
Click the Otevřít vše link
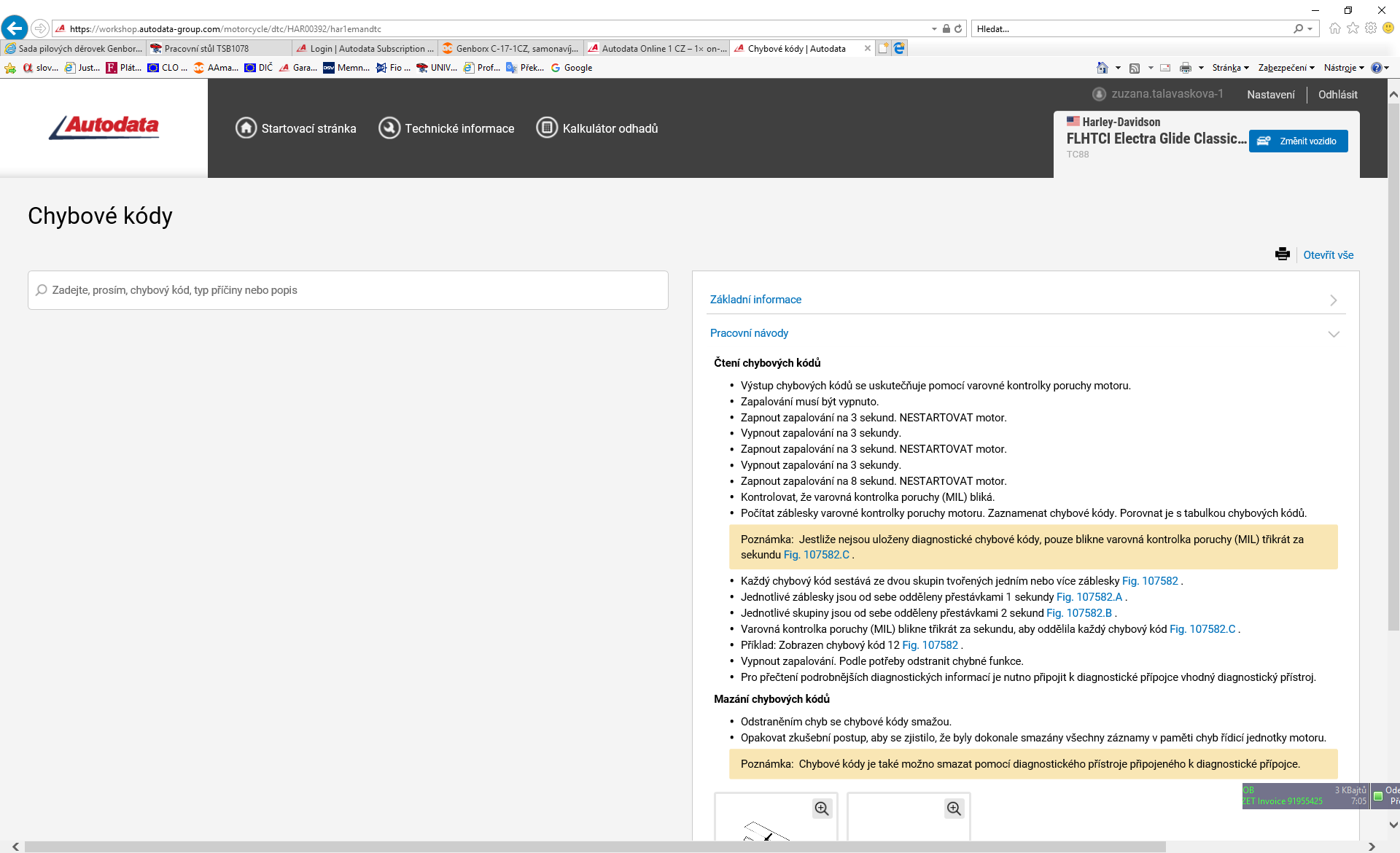coord(1328,255)
